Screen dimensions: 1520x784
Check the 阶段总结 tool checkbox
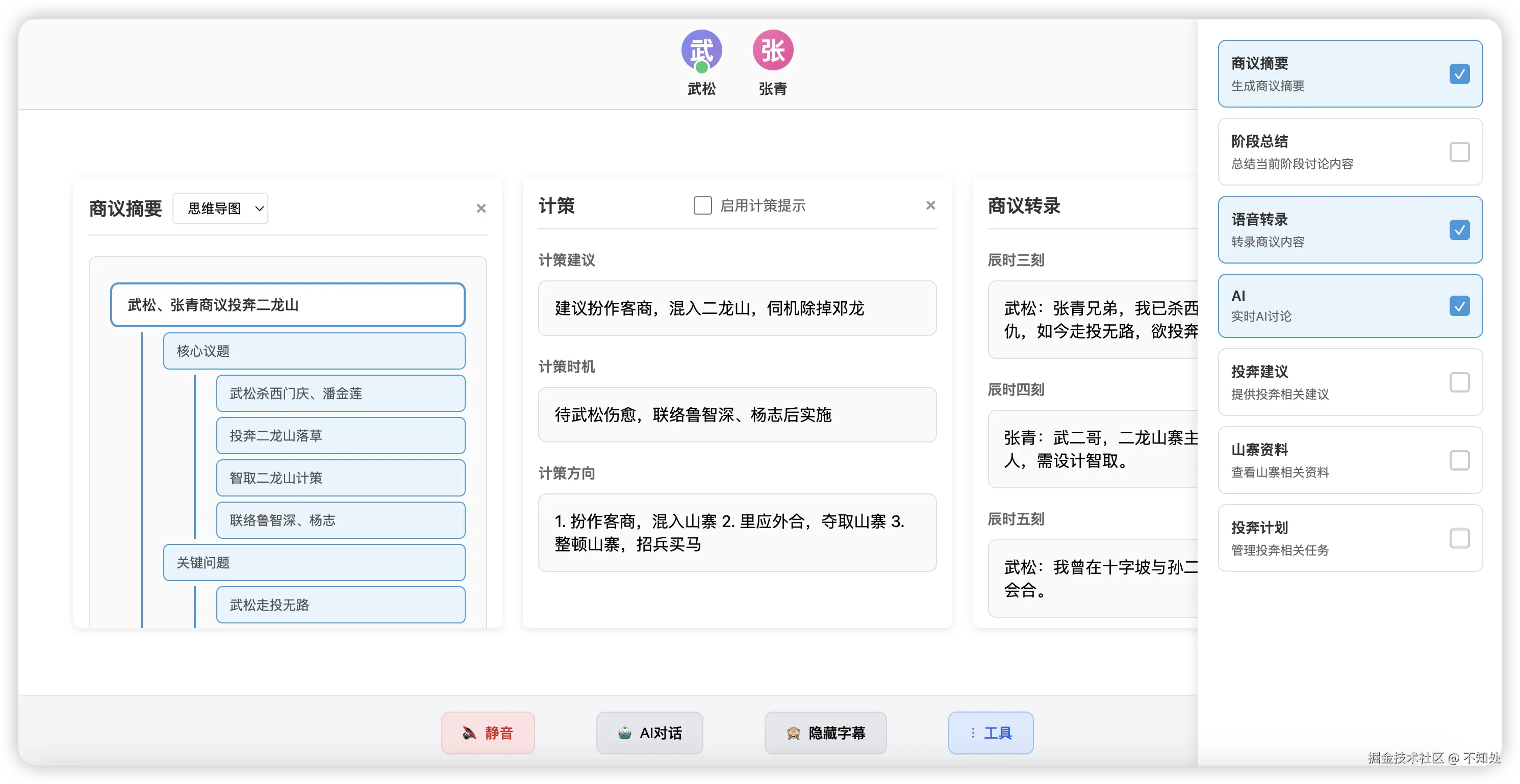coord(1459,152)
